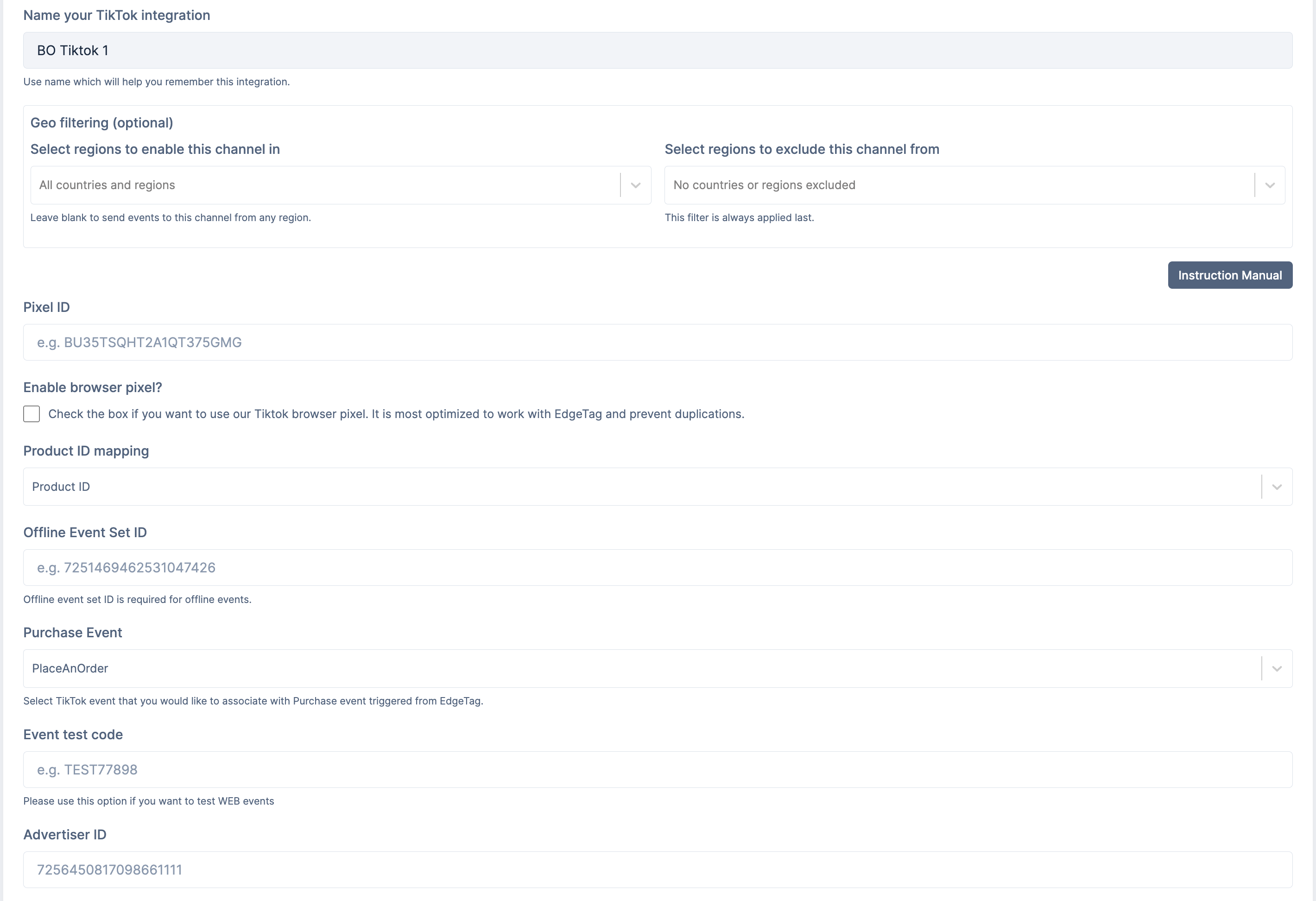The width and height of the screenshot is (1316, 901).
Task: Click the Advertiser ID input field
Action: click(657, 870)
